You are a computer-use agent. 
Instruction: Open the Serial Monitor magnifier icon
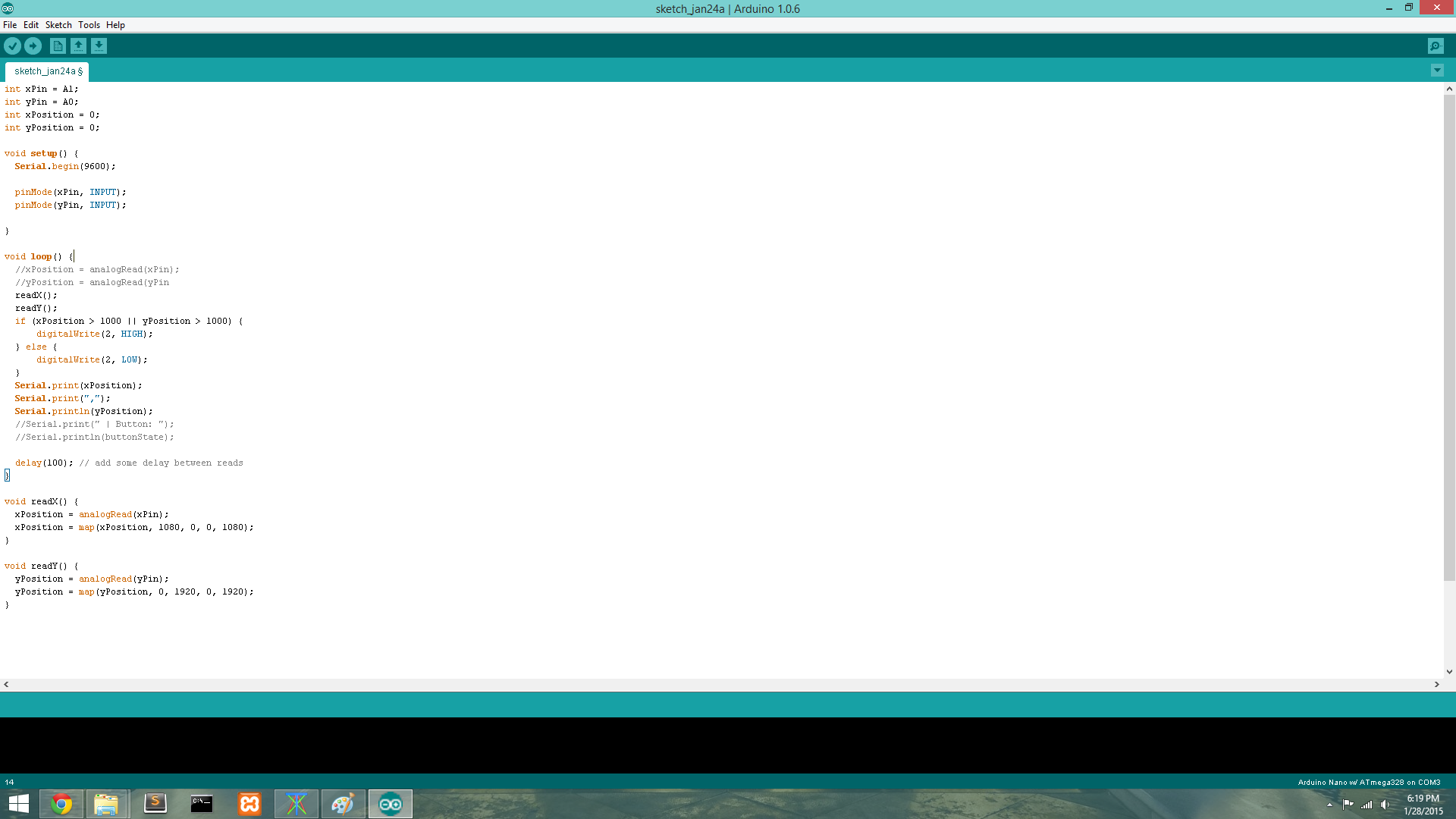pyautogui.click(x=1435, y=46)
